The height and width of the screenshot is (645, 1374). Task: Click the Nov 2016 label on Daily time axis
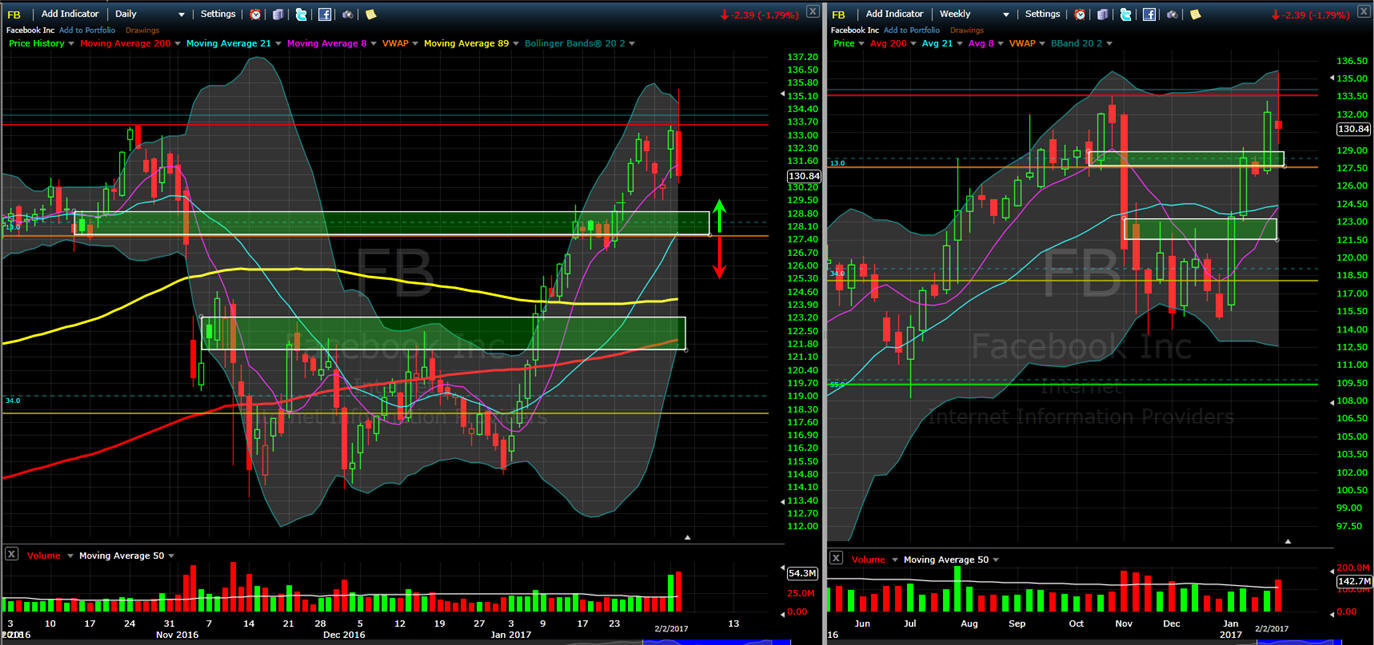coord(178,634)
